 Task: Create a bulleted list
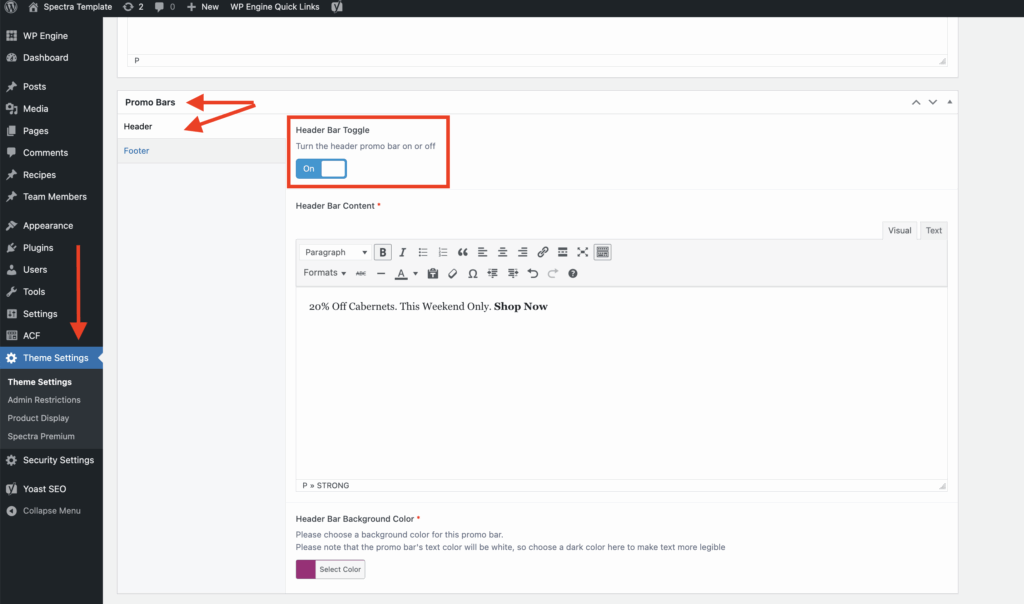[423, 252]
